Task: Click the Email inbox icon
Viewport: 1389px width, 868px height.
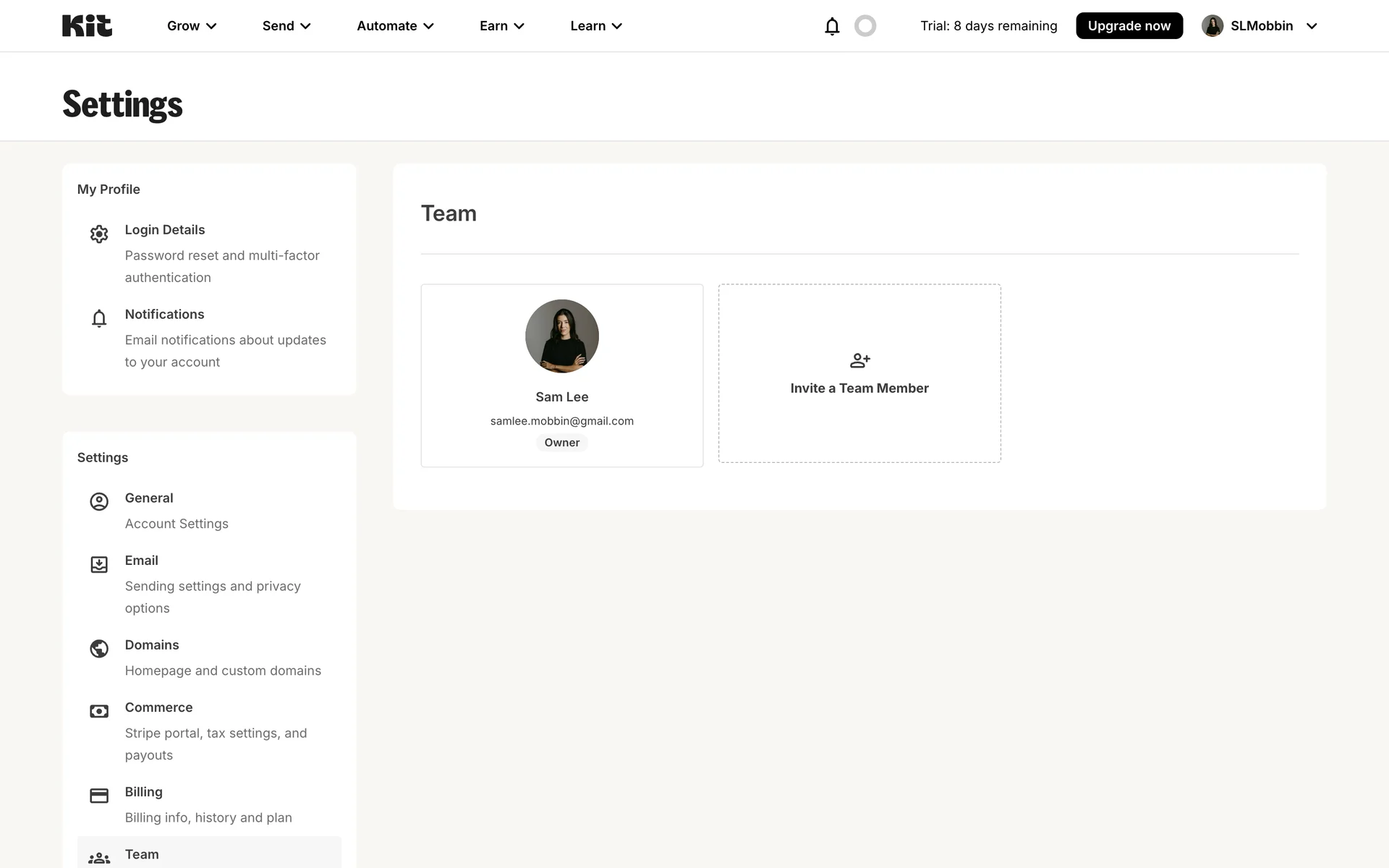Action: 99,564
